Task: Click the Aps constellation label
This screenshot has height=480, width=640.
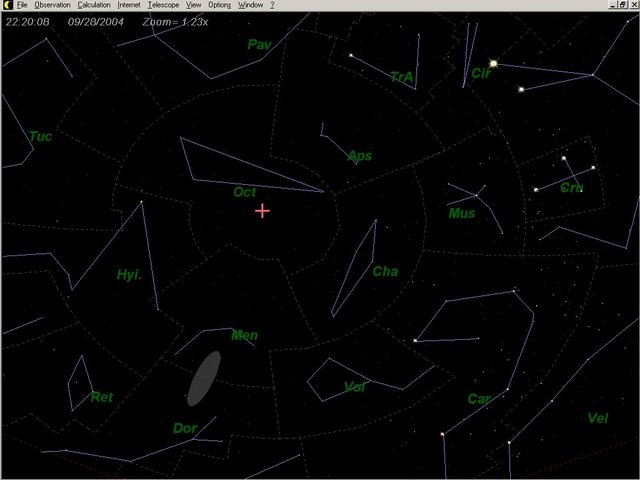Action: click(x=359, y=156)
